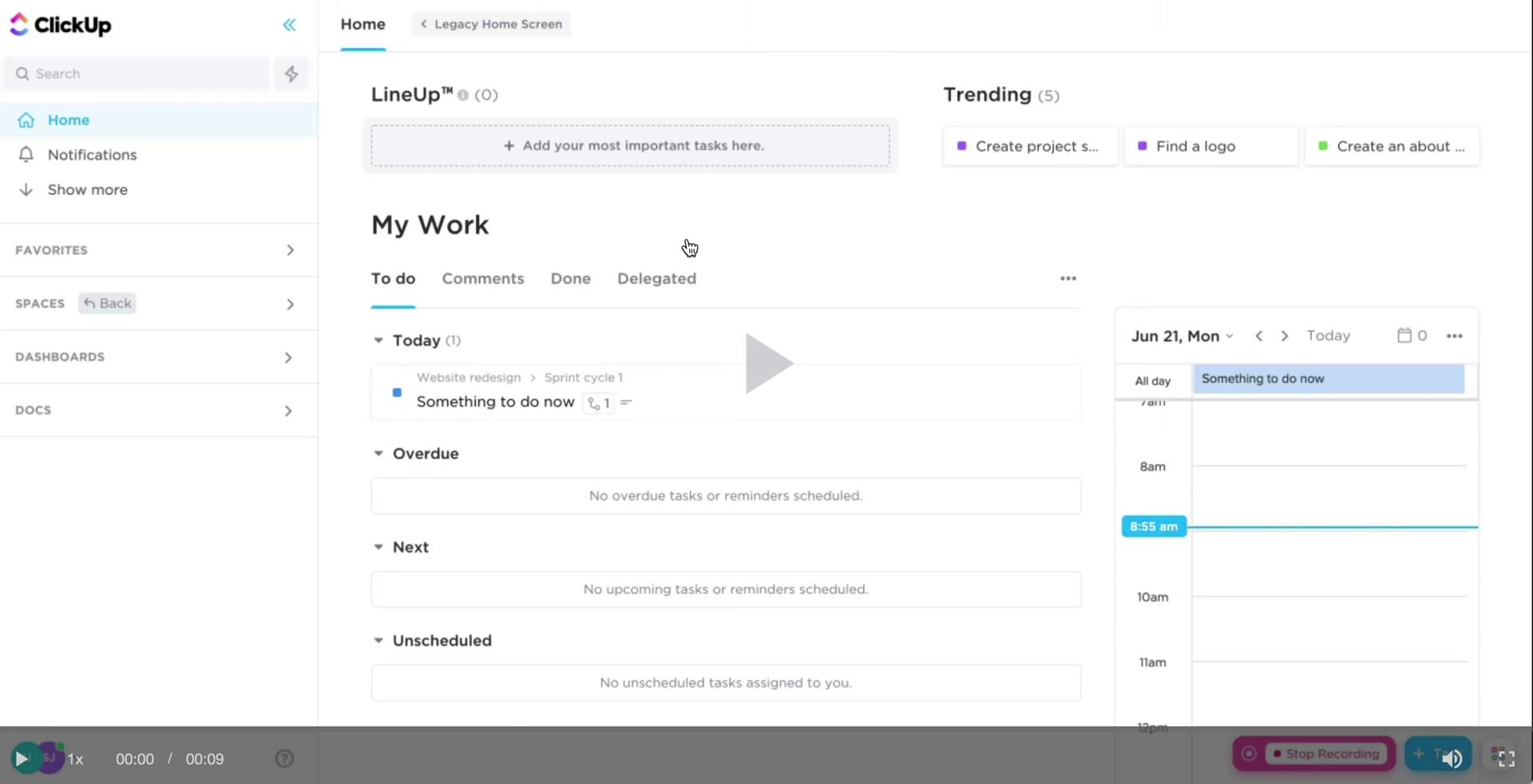Click Website redesign breadcrumb
The height and width of the screenshot is (784, 1533).
click(x=469, y=378)
